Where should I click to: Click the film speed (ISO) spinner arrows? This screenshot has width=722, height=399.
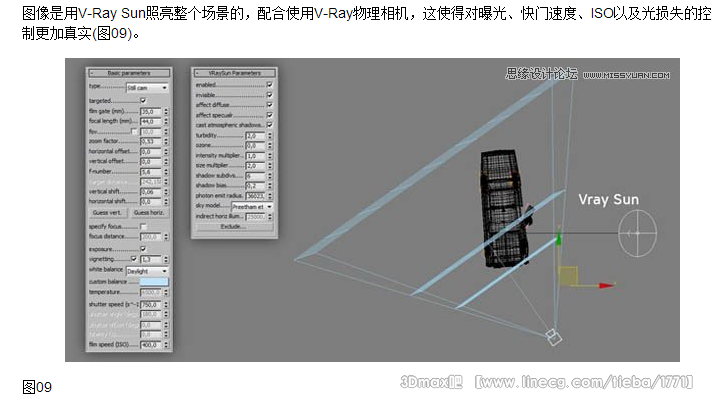(x=166, y=344)
